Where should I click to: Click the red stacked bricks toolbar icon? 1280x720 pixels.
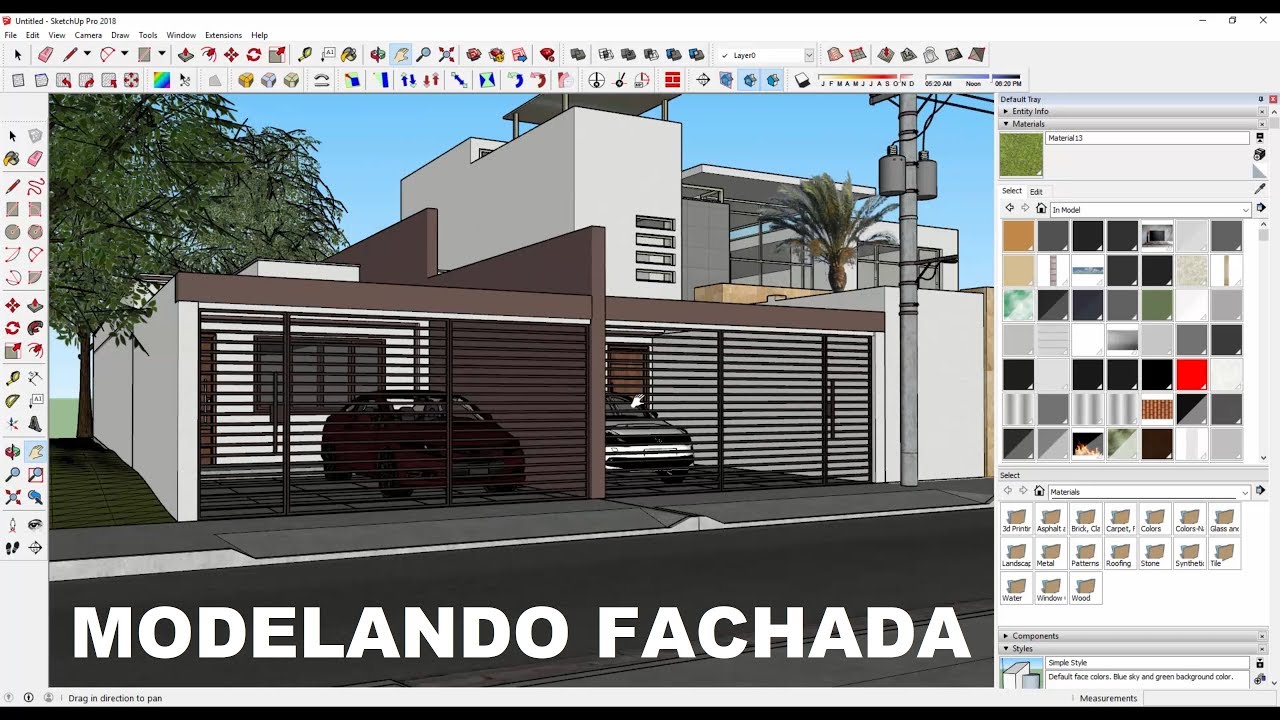[673, 80]
